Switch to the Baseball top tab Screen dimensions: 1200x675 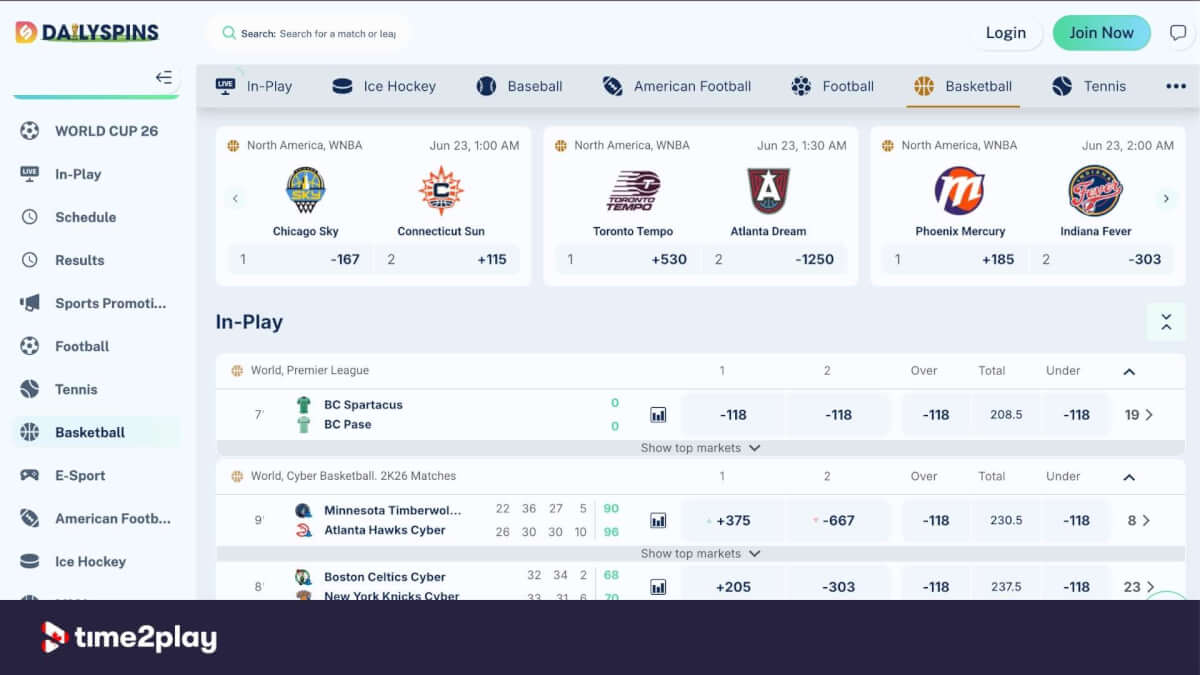coord(520,86)
